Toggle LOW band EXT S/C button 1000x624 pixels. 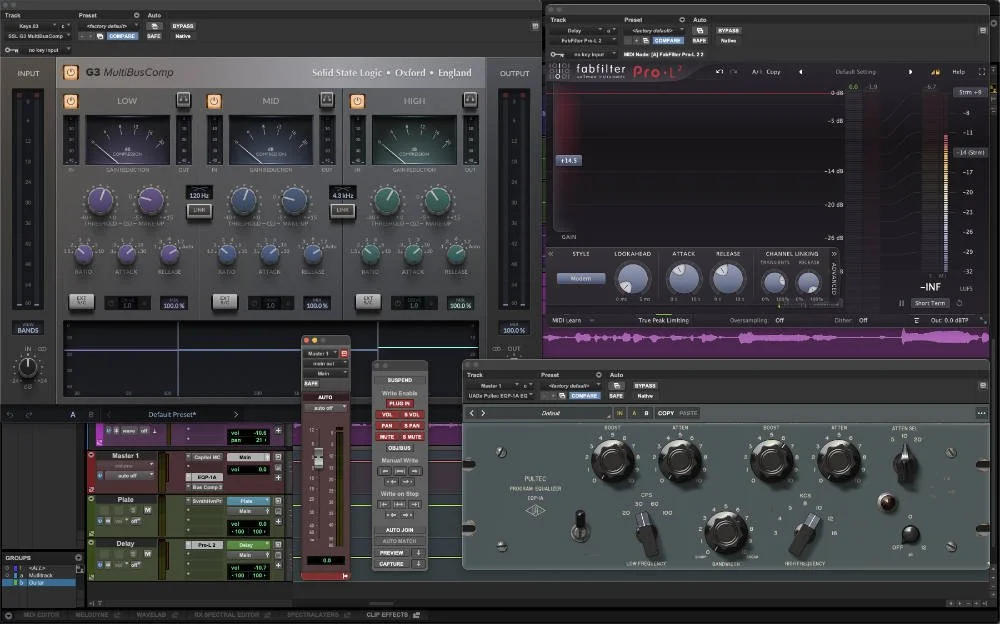(81, 301)
